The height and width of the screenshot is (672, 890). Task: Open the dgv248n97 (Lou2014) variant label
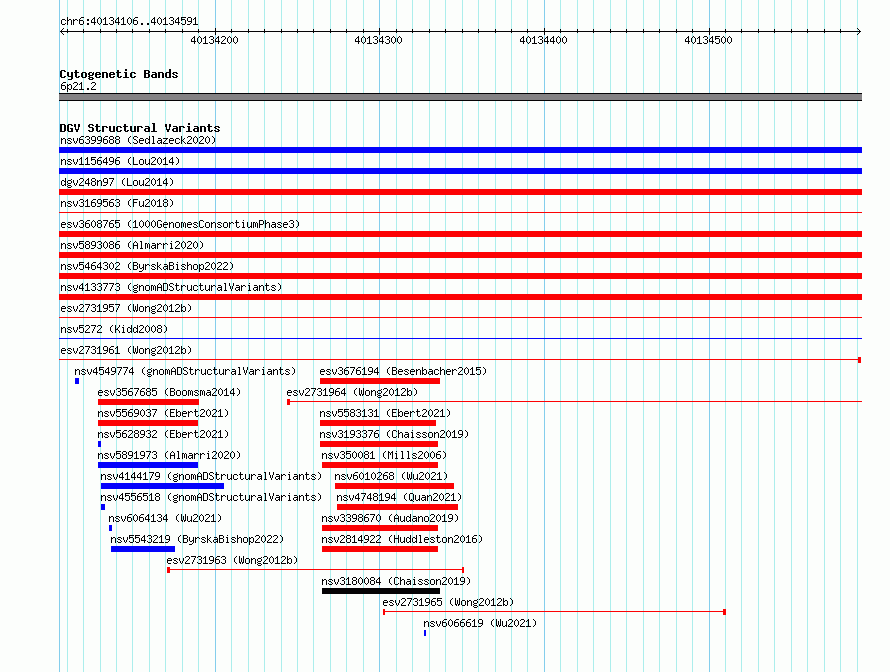pyautogui.click(x=117, y=182)
